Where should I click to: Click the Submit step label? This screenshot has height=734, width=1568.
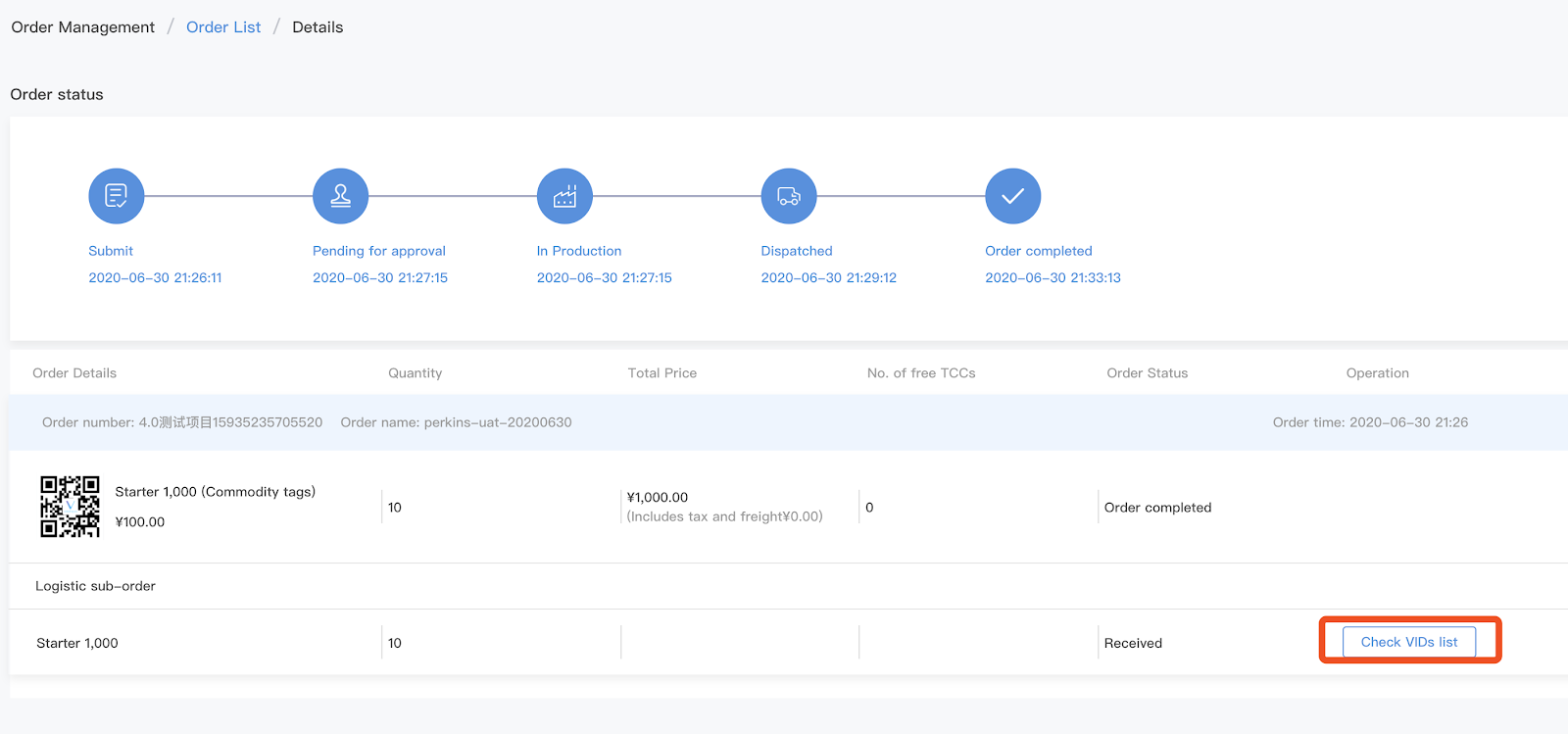point(111,251)
